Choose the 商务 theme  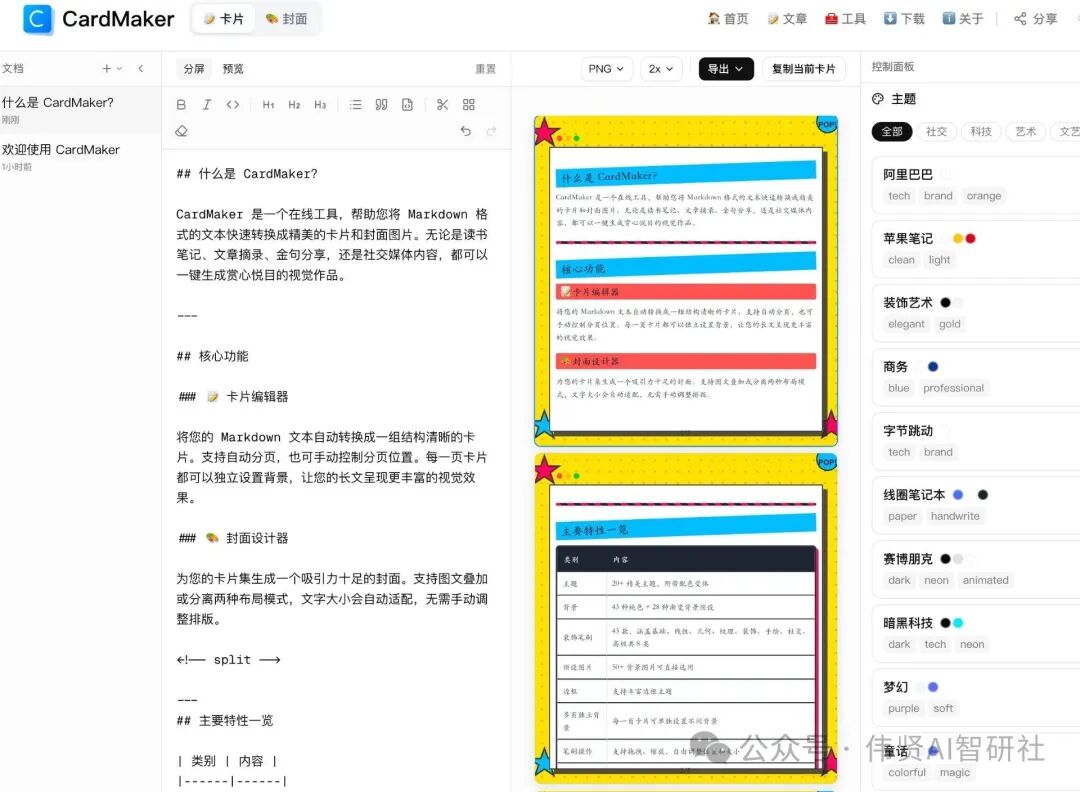[x=976, y=377]
